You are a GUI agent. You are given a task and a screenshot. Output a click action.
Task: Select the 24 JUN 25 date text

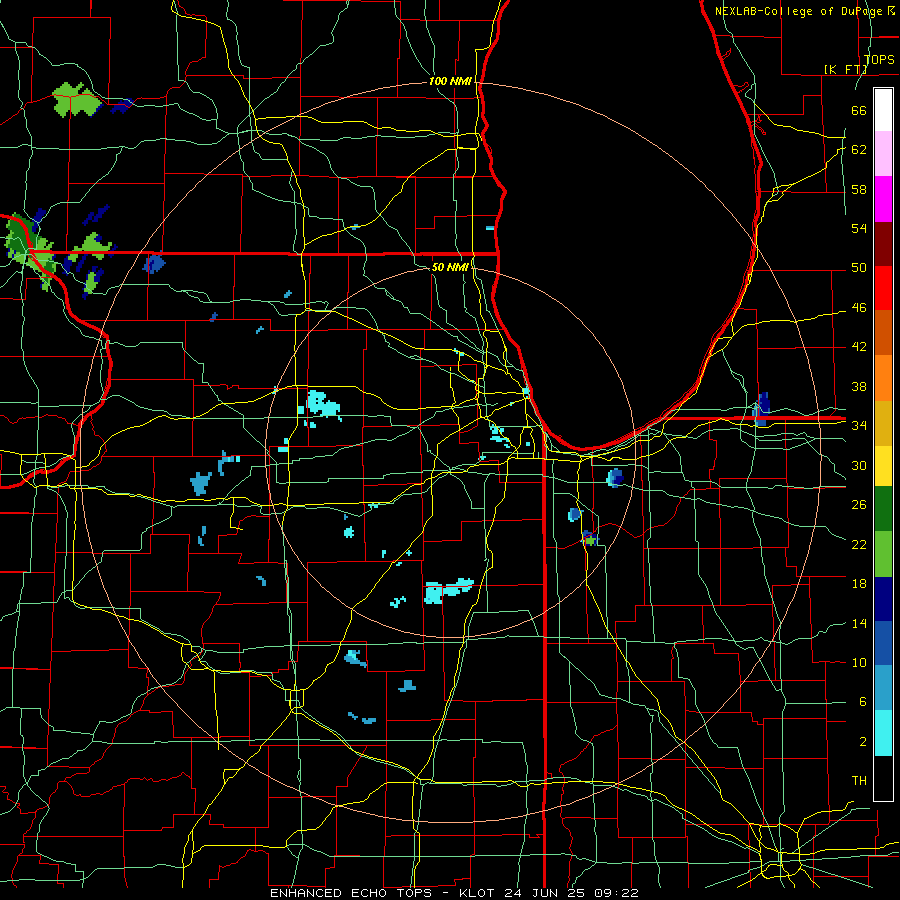[545, 893]
